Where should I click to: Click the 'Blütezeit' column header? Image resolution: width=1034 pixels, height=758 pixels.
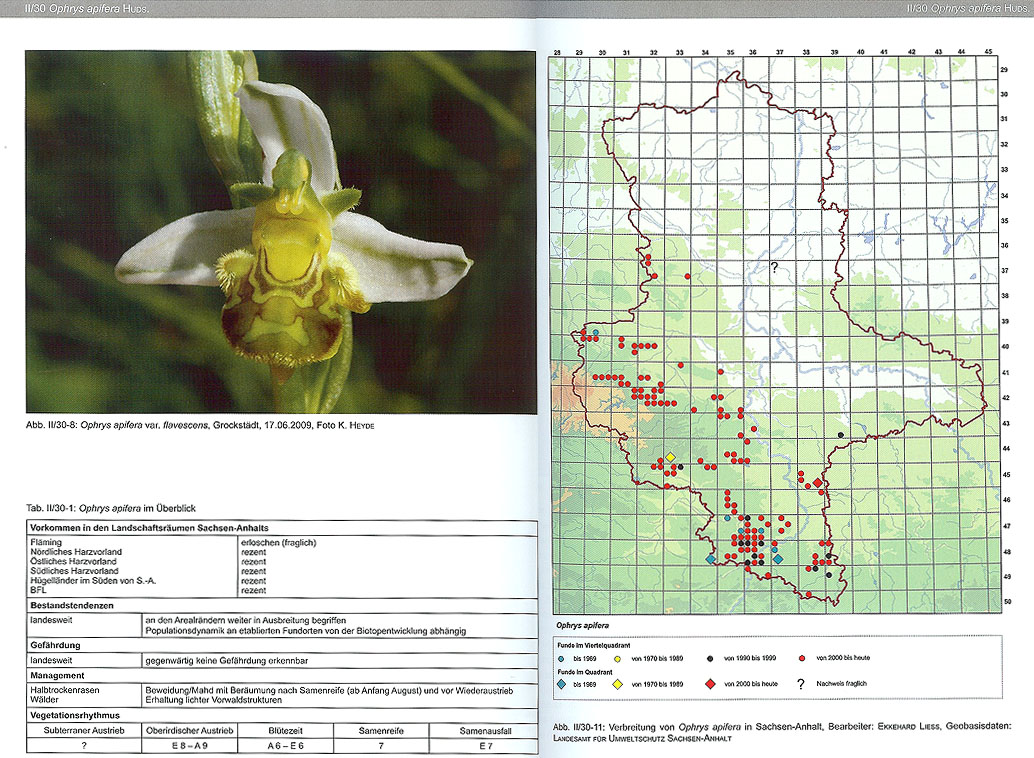point(286,731)
